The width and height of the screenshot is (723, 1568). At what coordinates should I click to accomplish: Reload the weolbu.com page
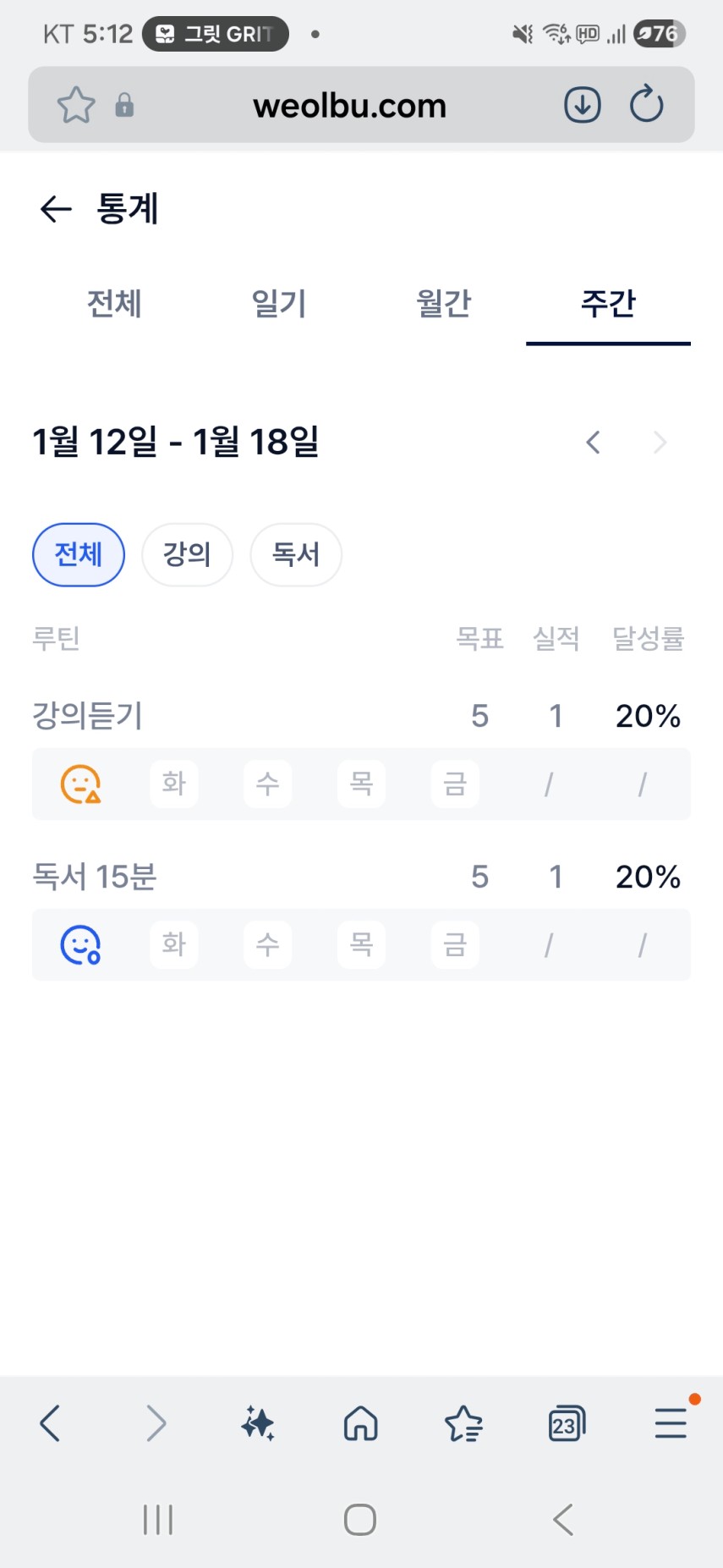pyautogui.click(x=647, y=105)
